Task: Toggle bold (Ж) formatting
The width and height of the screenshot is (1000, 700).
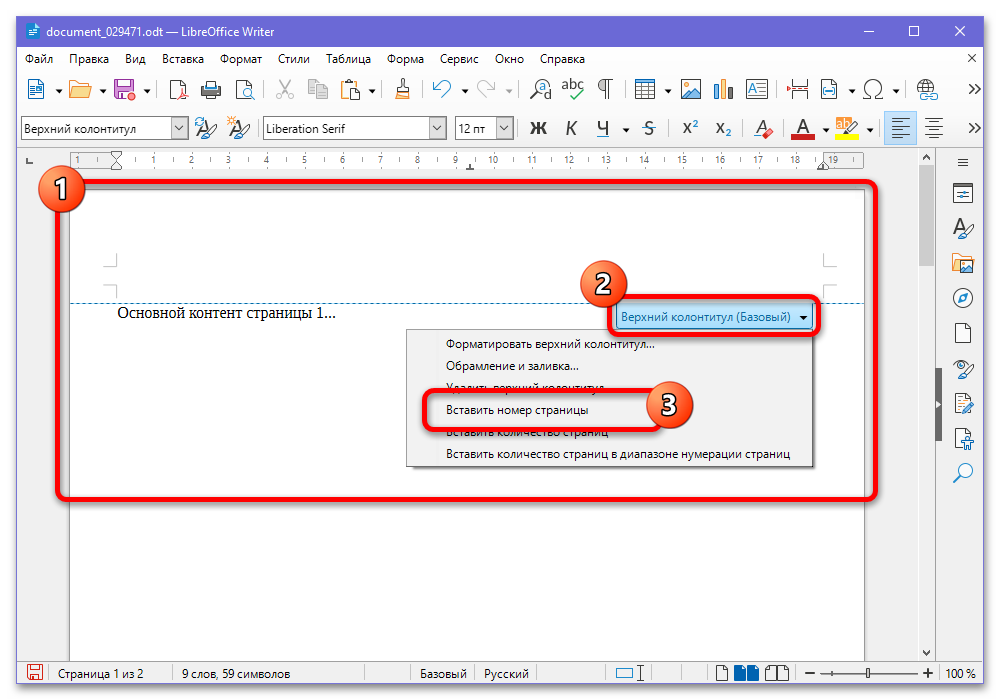Action: [x=538, y=129]
